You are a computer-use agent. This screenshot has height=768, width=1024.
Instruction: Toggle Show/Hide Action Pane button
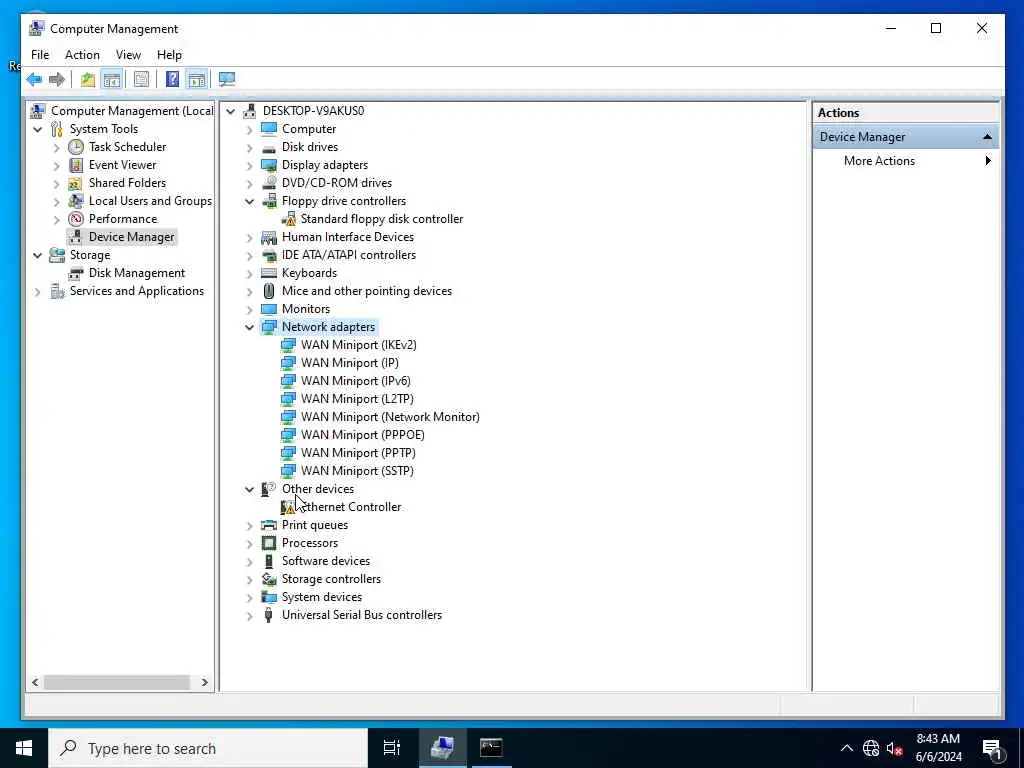[197, 80]
